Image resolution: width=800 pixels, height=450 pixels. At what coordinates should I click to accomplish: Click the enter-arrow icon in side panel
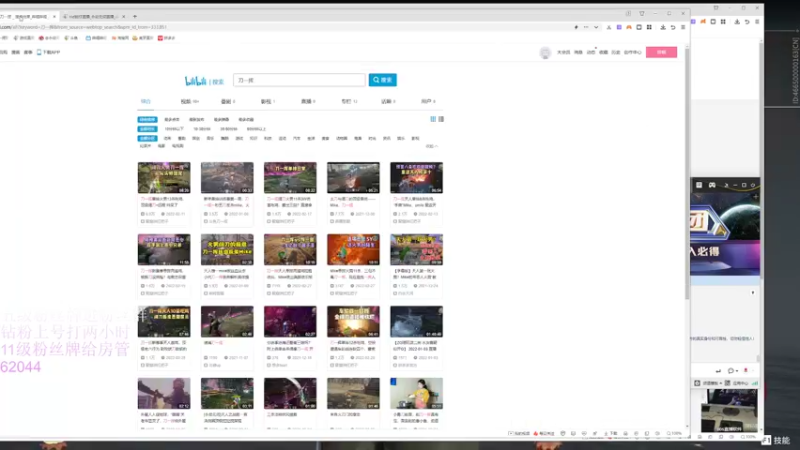[718, 370]
